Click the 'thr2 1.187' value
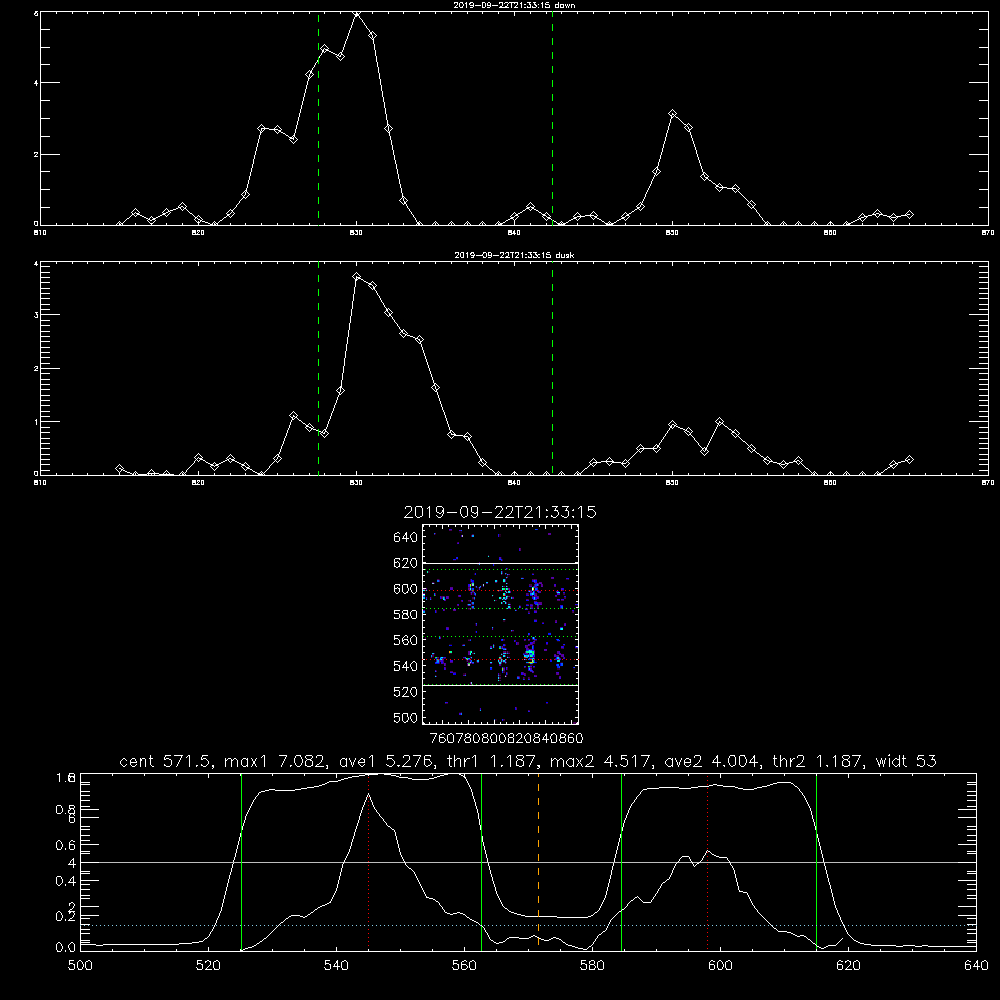Screen dimensions: 1000x1000 (x=818, y=761)
